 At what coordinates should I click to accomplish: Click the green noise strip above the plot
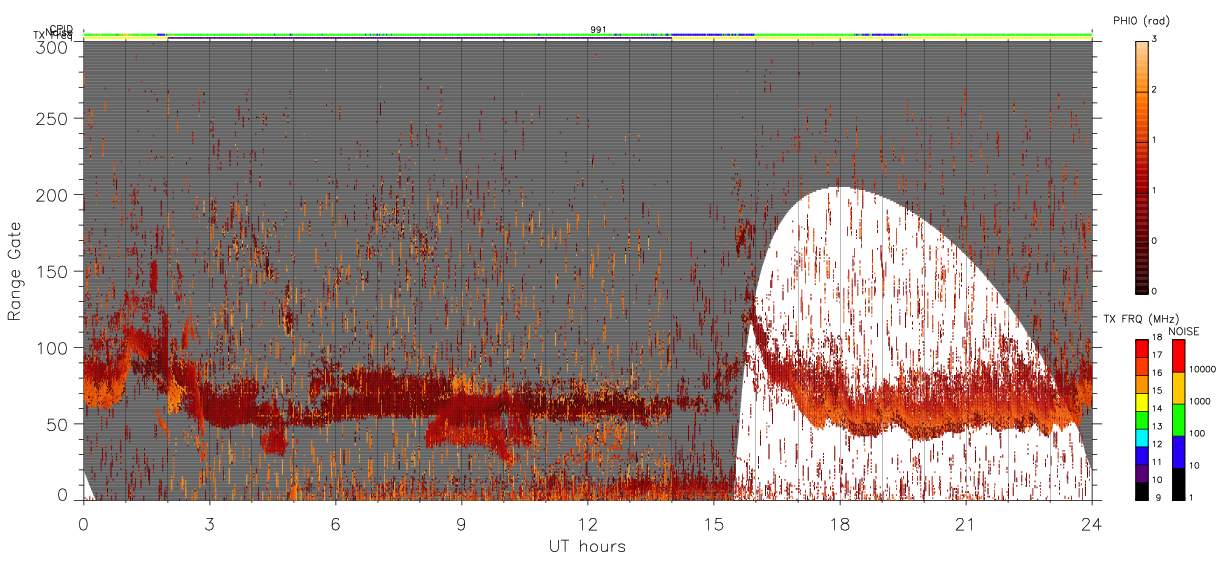click(588, 35)
